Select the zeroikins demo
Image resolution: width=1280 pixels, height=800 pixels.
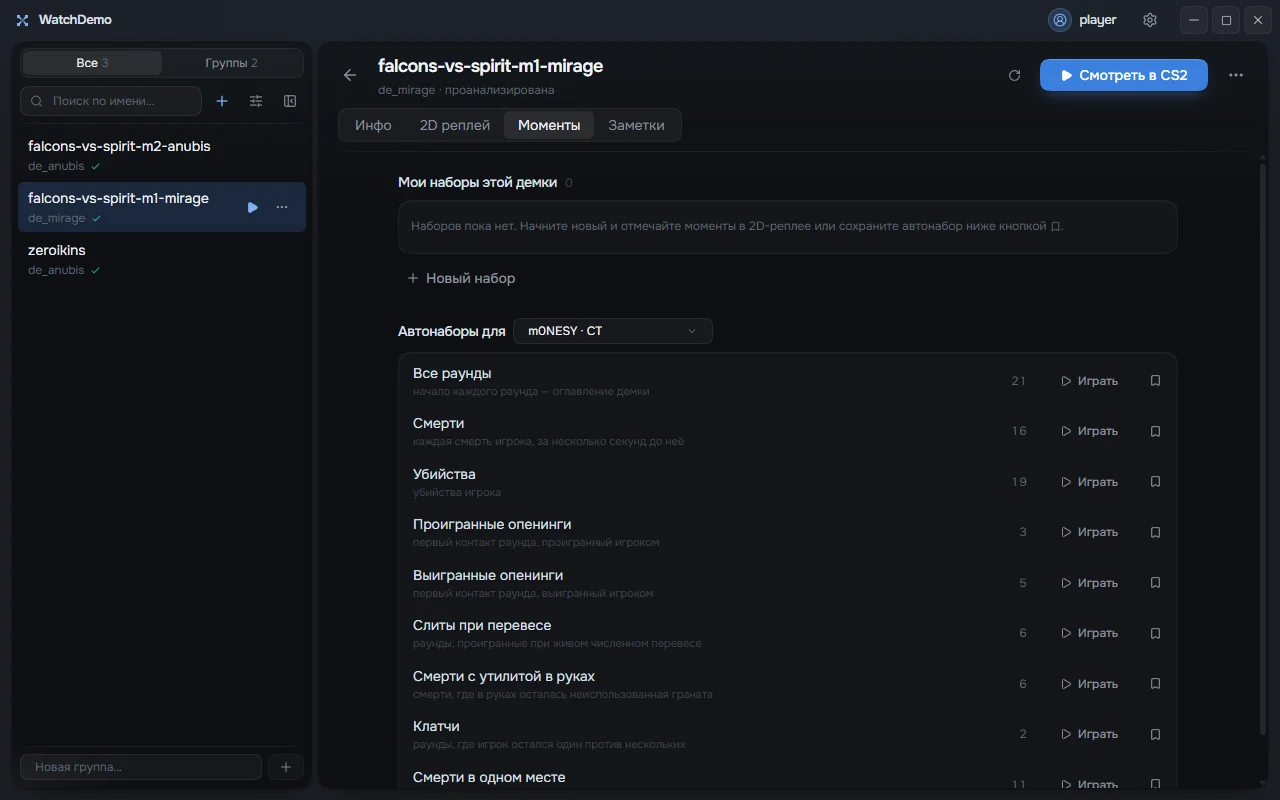[162, 259]
